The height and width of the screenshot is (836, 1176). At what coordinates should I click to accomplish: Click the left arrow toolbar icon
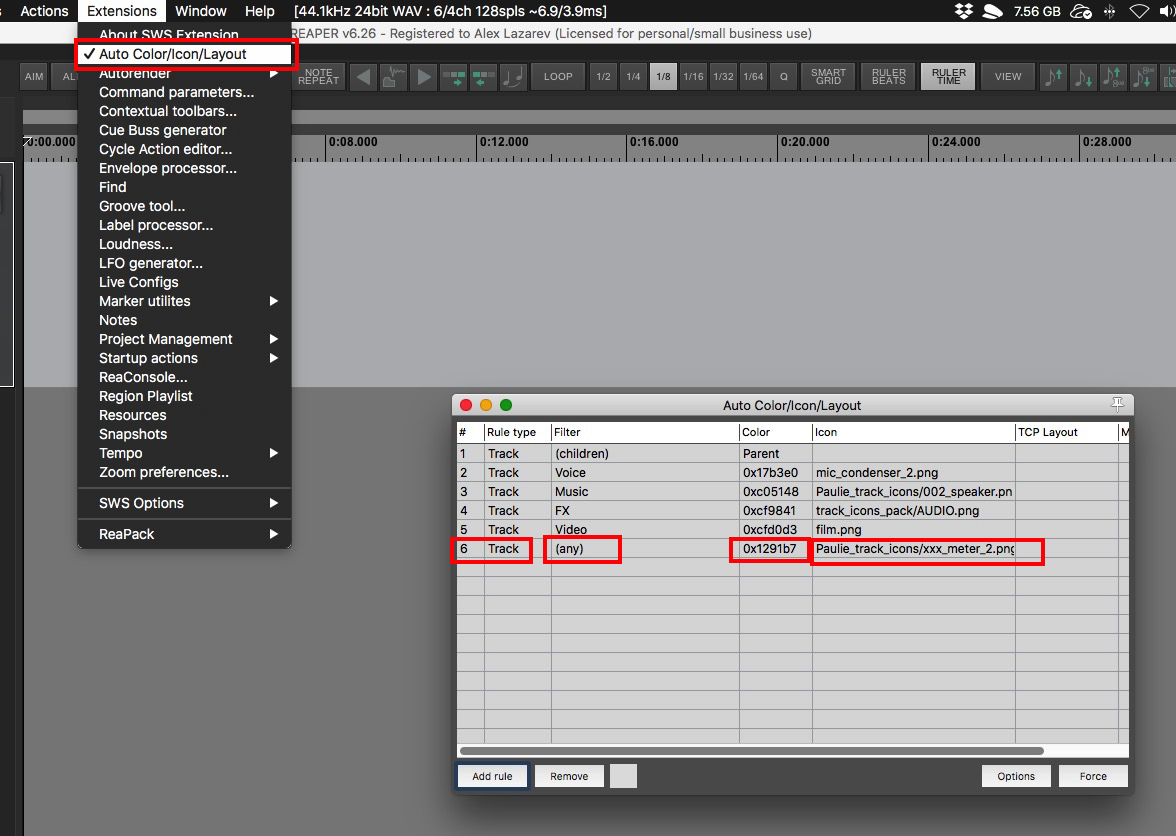pos(364,76)
